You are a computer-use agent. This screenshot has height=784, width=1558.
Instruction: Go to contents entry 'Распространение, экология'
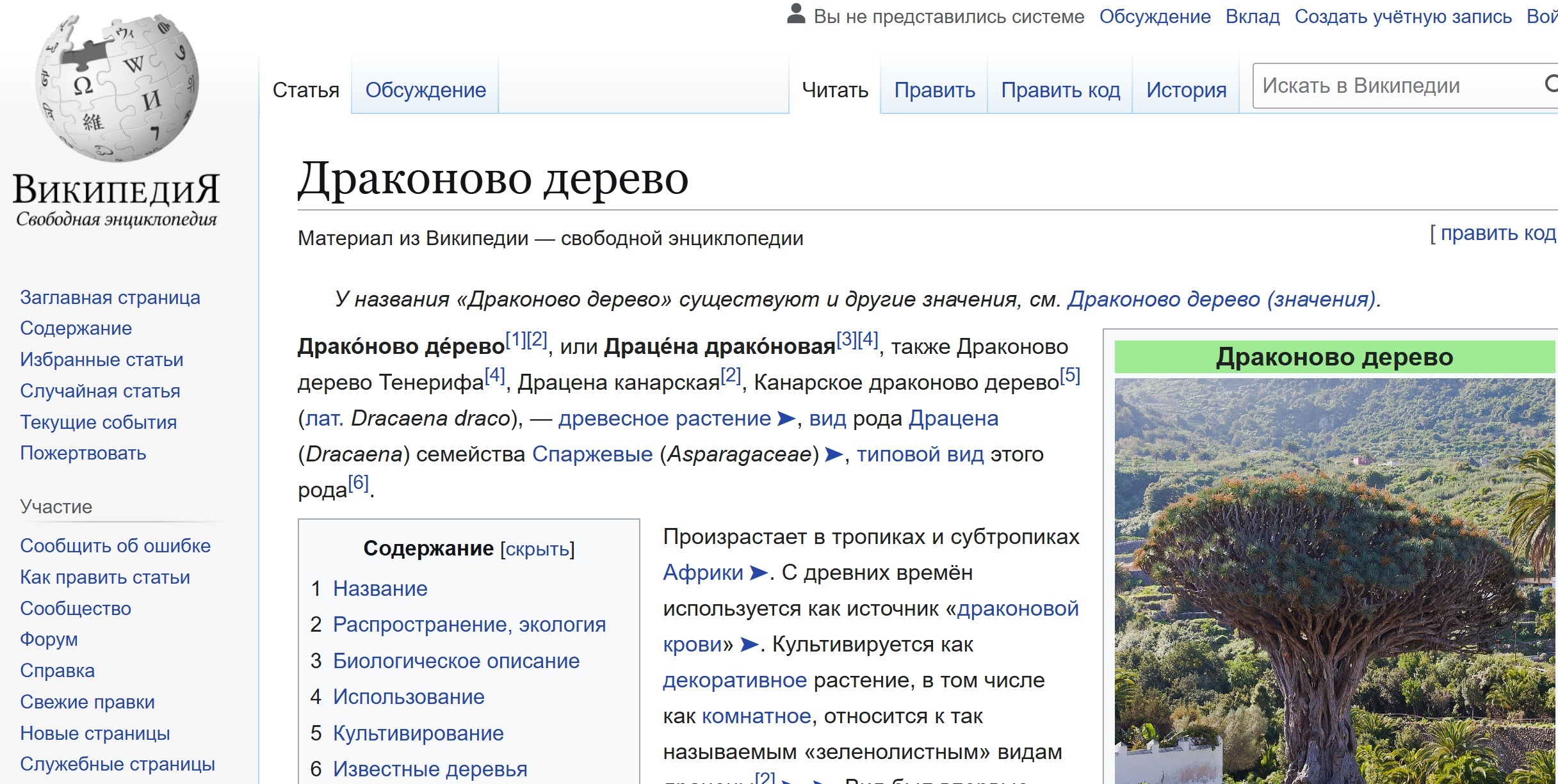pyautogui.click(x=469, y=624)
